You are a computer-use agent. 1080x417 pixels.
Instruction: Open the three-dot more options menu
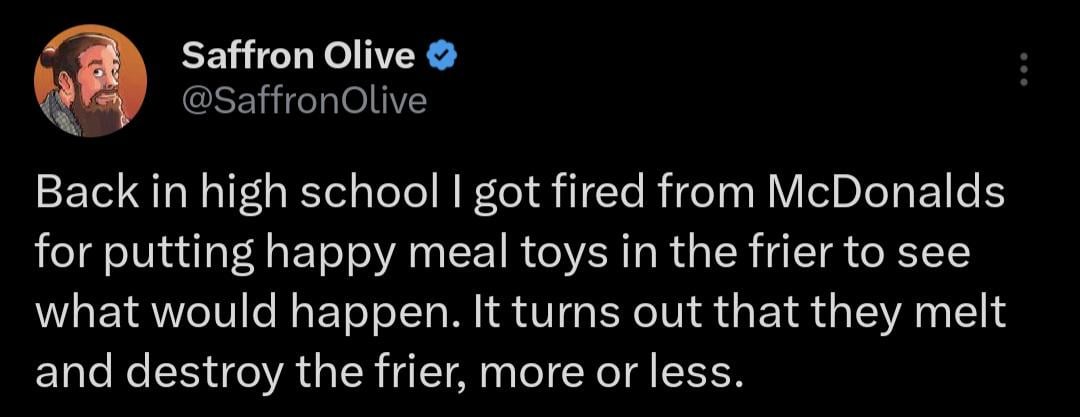point(1024,69)
